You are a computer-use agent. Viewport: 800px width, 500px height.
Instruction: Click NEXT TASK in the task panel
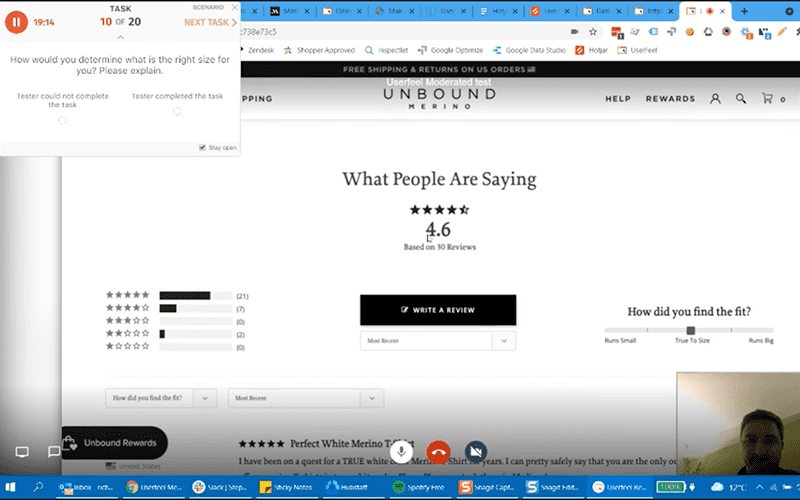210,22
